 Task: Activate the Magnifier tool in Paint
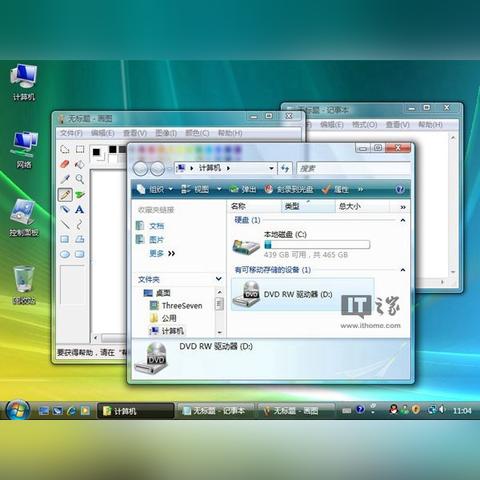80,179
